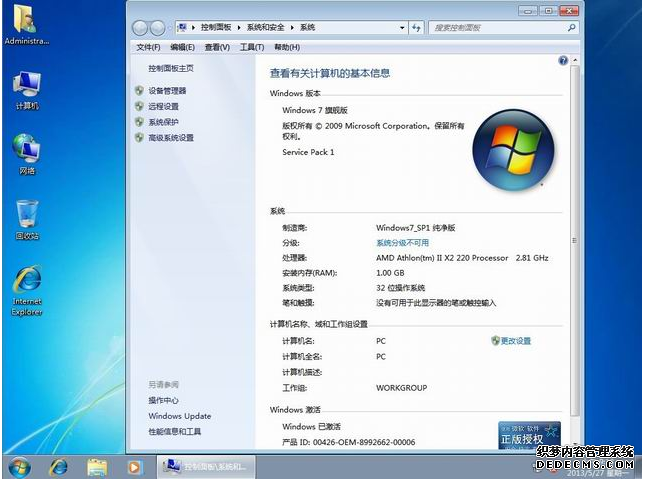
Task: Go forward with the navigation arrow
Action: pos(158,28)
